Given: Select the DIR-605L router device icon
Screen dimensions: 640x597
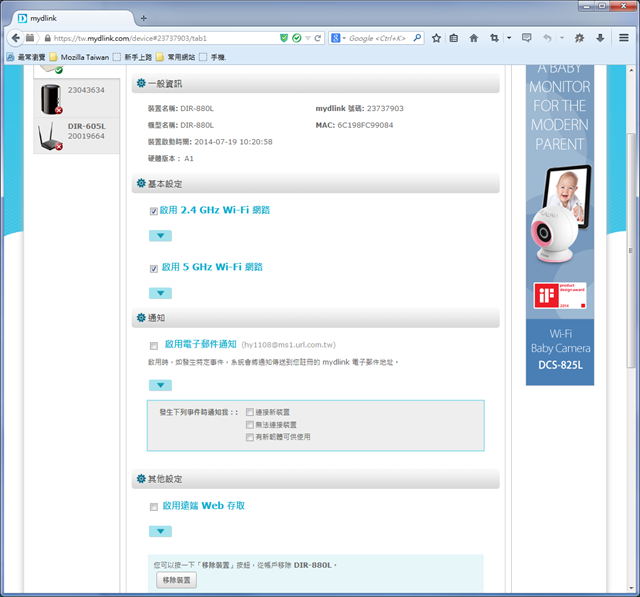Looking at the screenshot, I should tap(50, 136).
